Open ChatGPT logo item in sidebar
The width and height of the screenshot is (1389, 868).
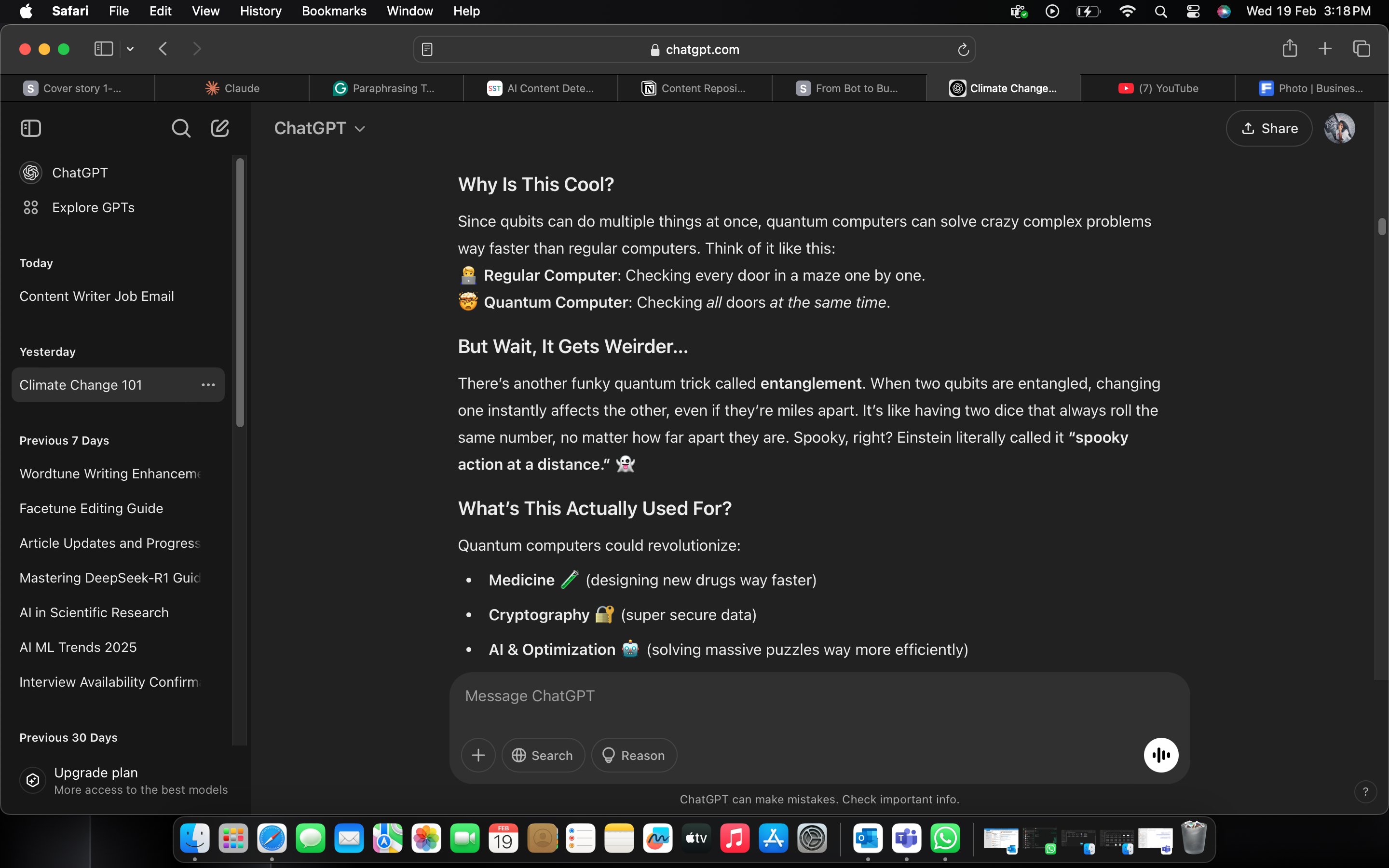pyautogui.click(x=31, y=173)
